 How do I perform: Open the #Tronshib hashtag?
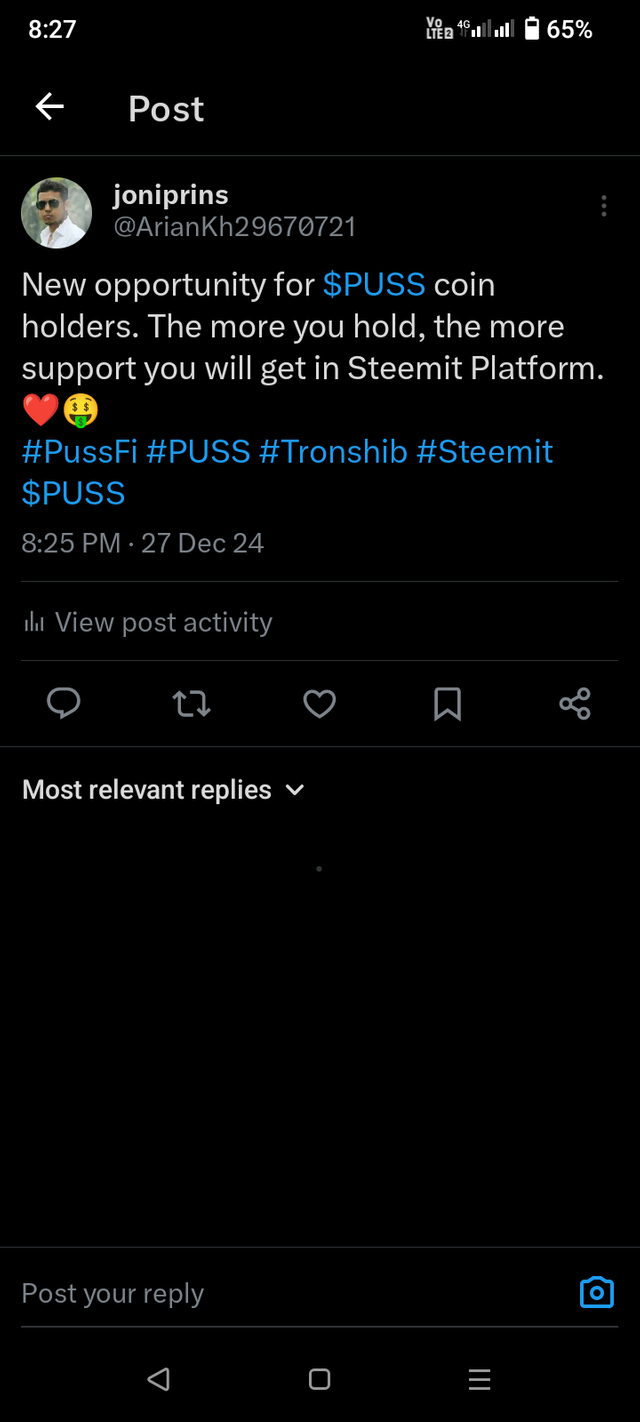coord(333,452)
